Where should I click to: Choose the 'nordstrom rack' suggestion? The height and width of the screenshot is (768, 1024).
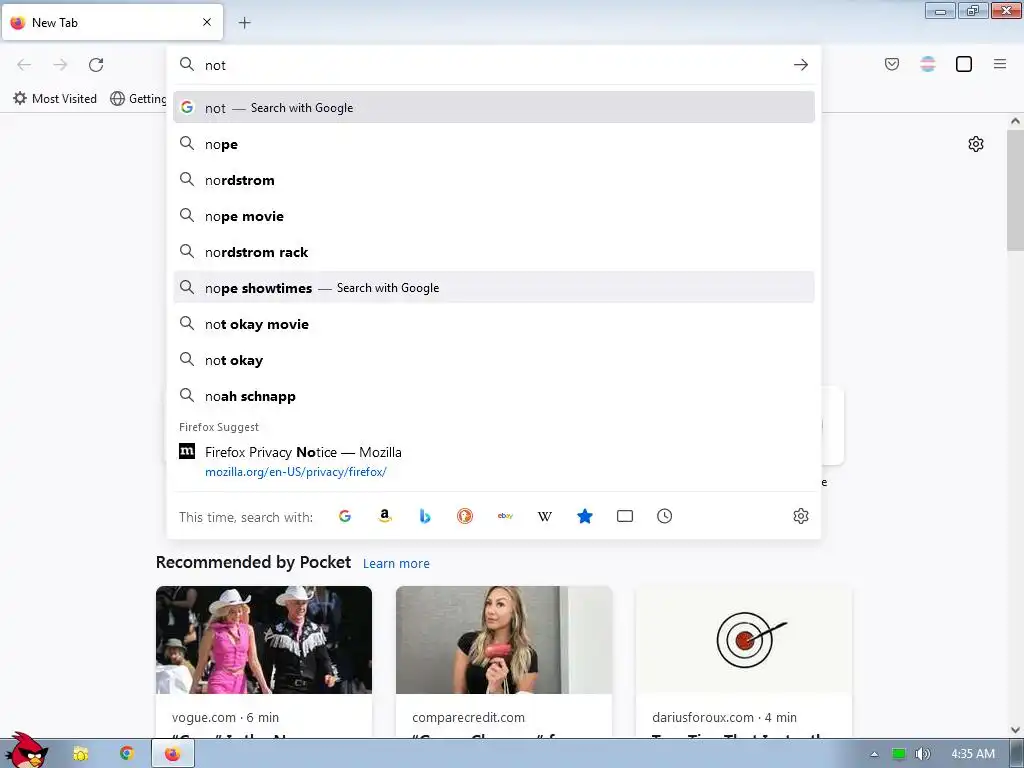(494, 252)
